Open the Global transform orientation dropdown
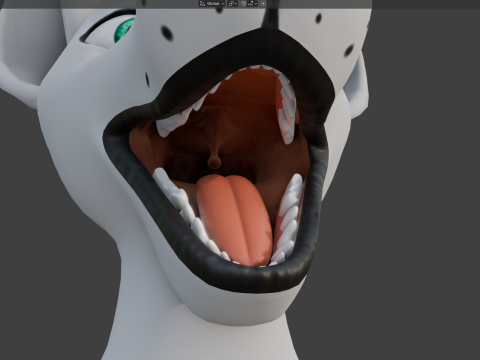This screenshot has height=360, width=480. (x=212, y=4)
